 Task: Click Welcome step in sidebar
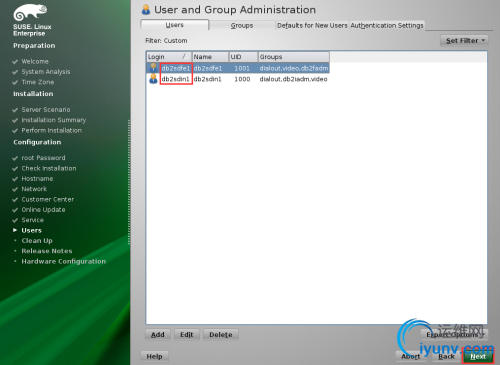(35, 61)
